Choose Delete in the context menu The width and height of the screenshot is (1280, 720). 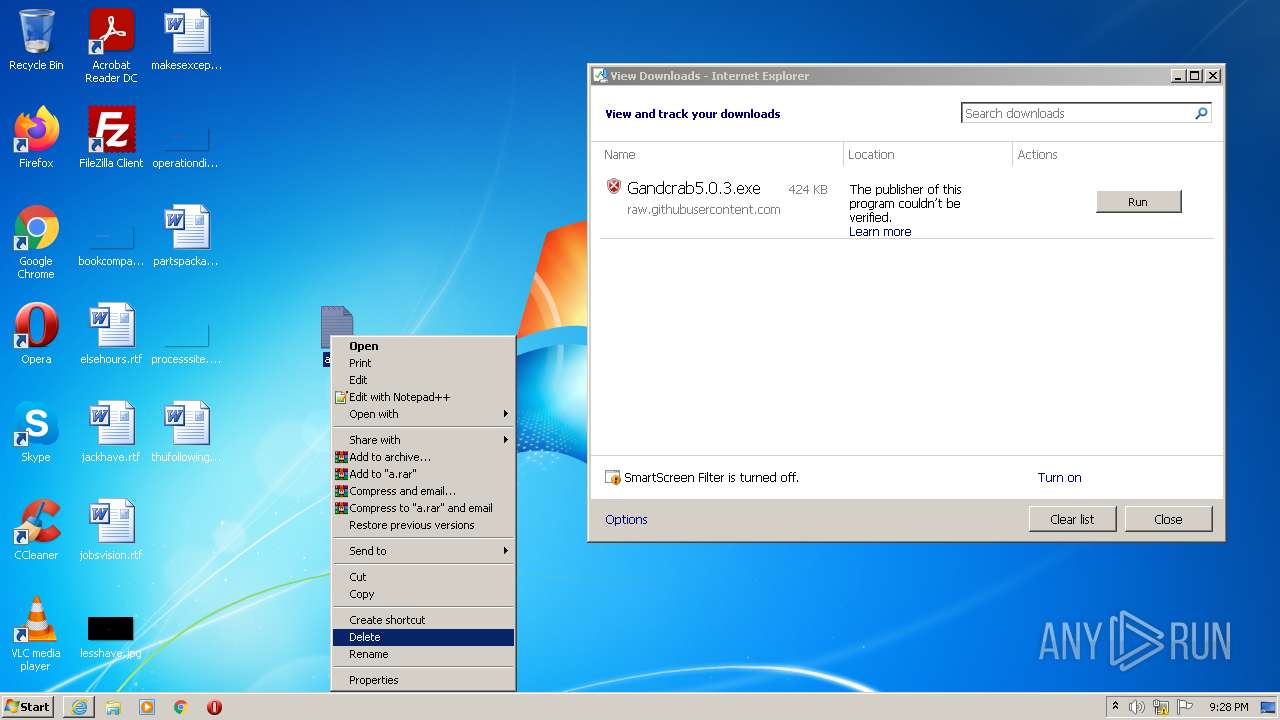[x=423, y=637]
